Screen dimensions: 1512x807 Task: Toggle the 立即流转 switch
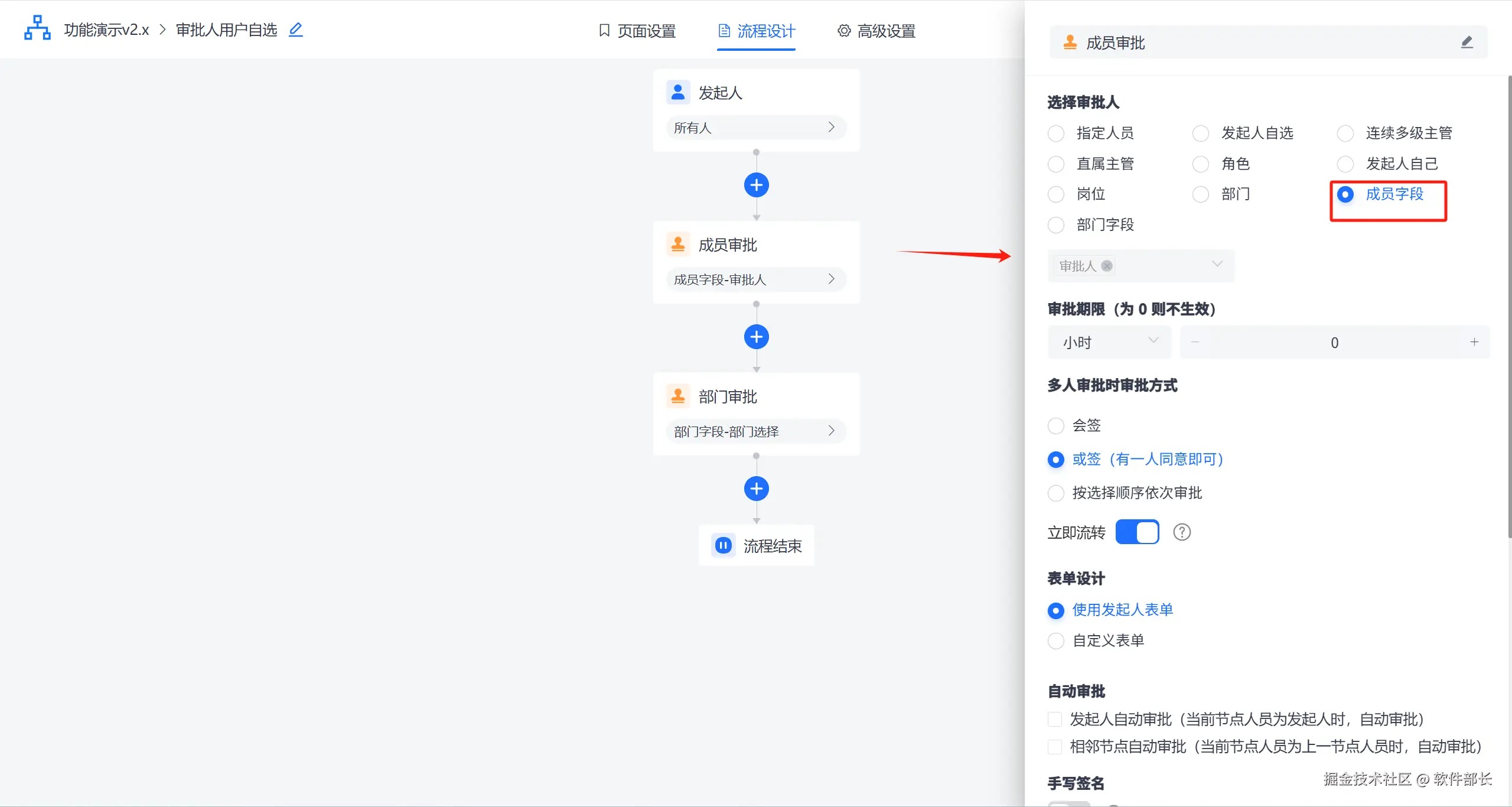[x=1137, y=532]
